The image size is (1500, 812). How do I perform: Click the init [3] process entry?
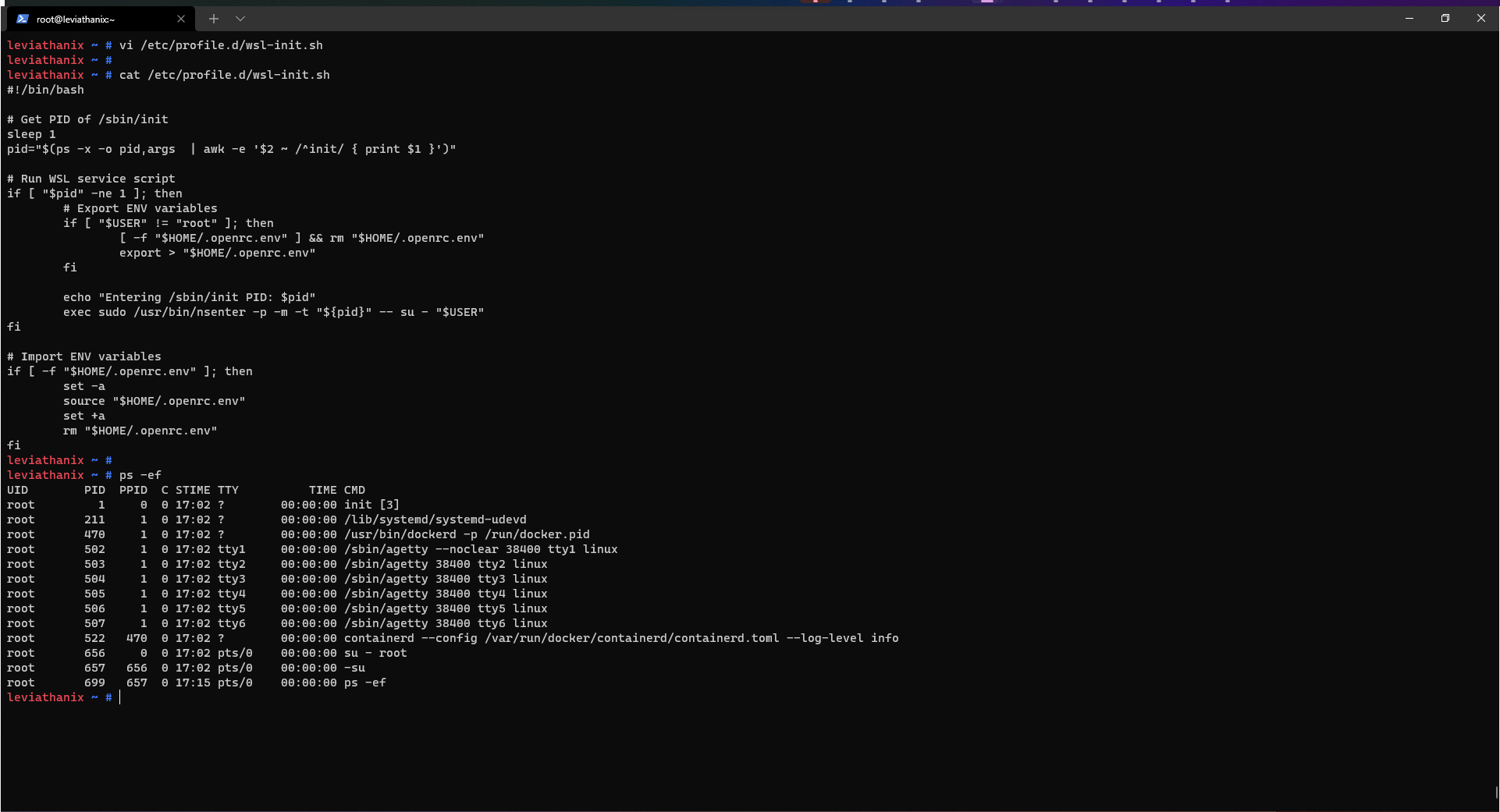tap(371, 505)
